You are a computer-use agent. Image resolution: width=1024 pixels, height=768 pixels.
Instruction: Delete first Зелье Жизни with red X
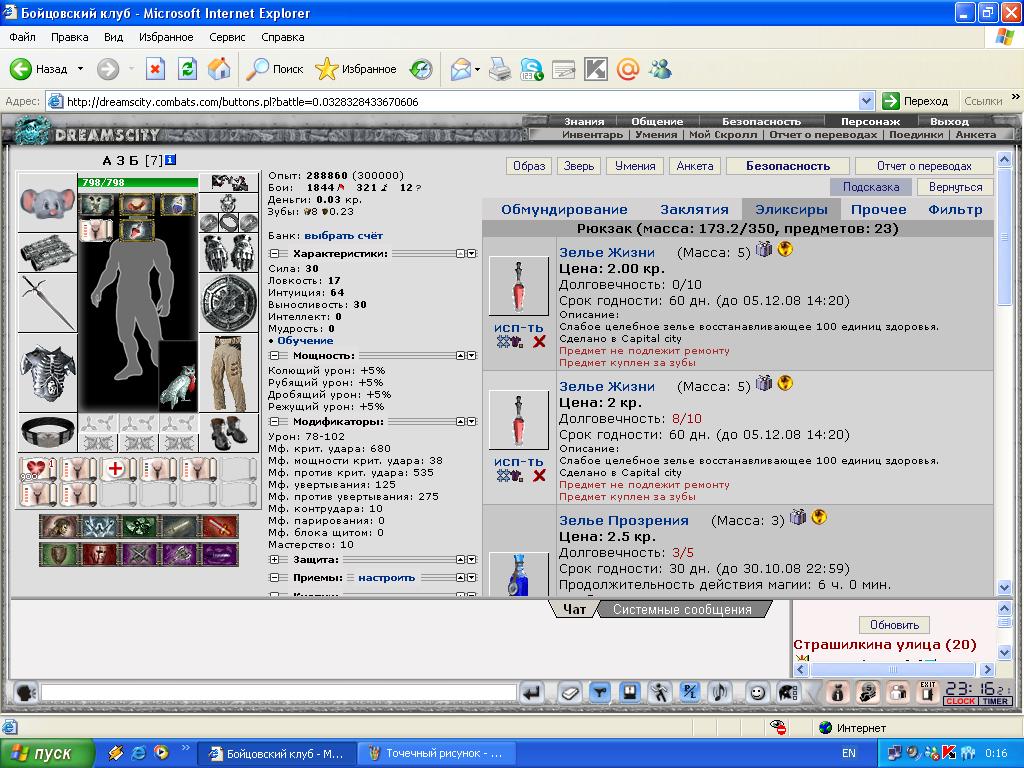539,342
